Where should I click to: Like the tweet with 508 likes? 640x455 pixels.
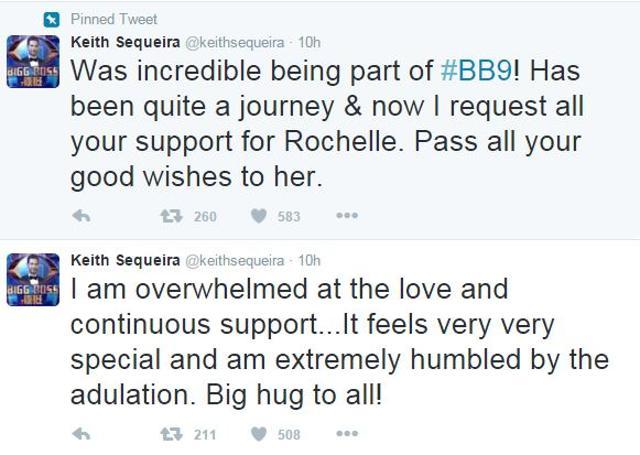(258, 434)
